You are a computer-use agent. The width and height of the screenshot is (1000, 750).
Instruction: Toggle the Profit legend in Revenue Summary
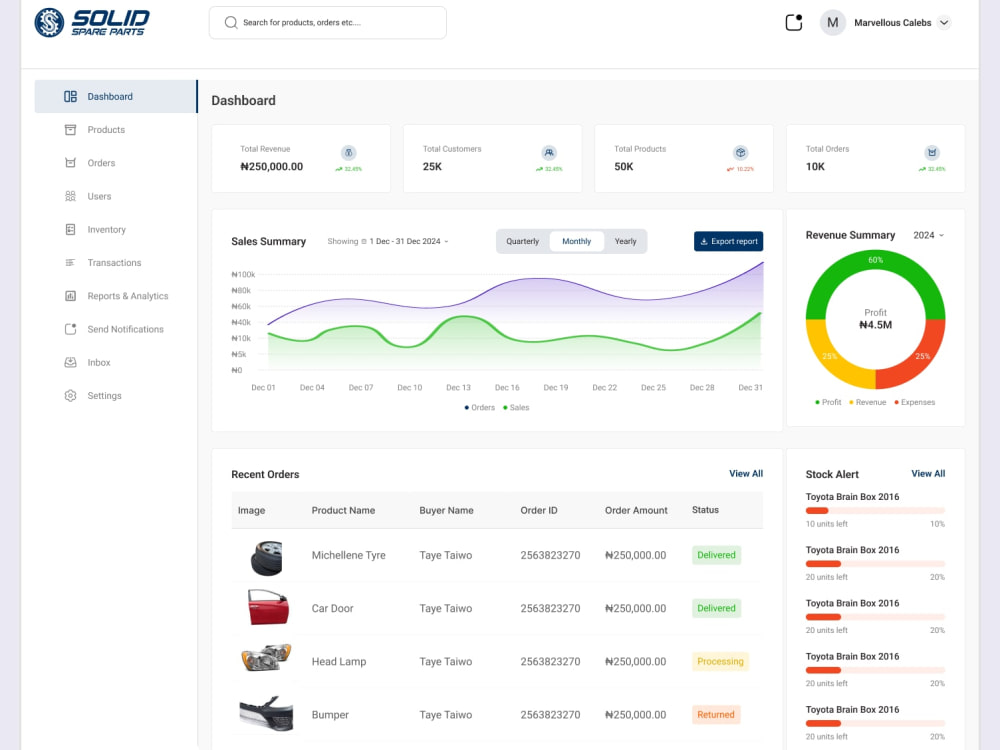pos(828,402)
